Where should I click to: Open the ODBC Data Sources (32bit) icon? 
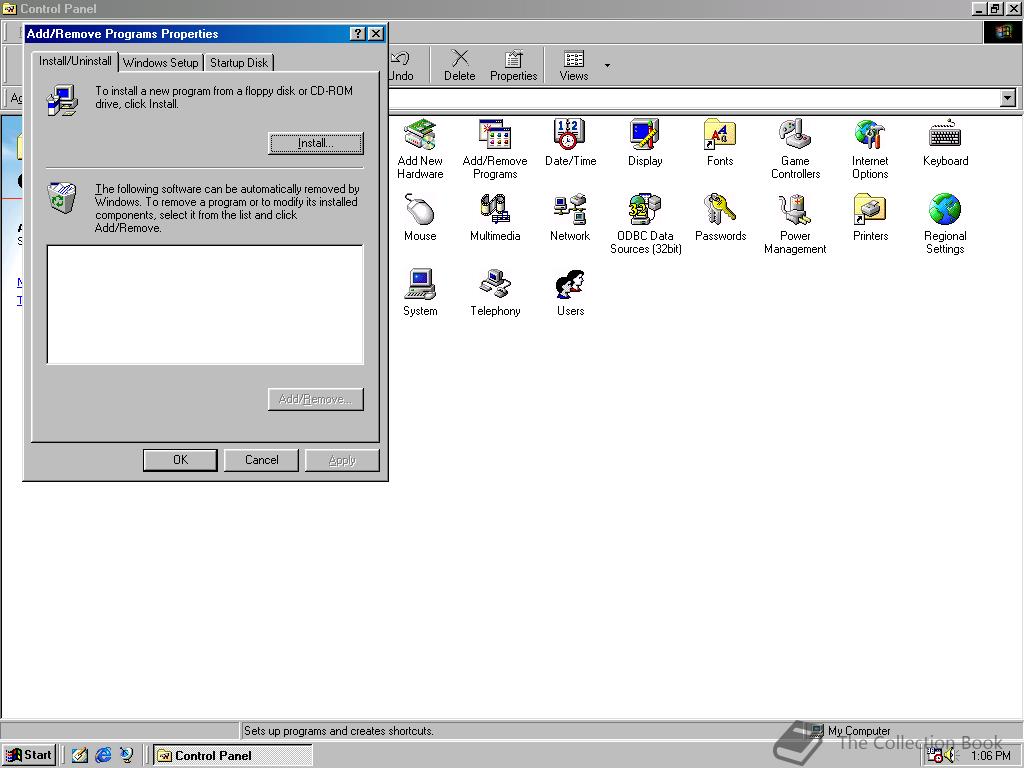click(645, 225)
